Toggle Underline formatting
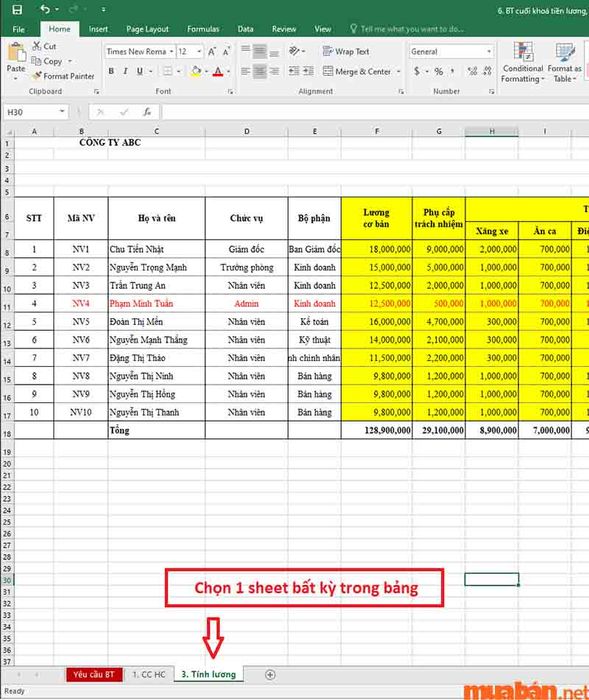The image size is (589, 700). (x=140, y=71)
